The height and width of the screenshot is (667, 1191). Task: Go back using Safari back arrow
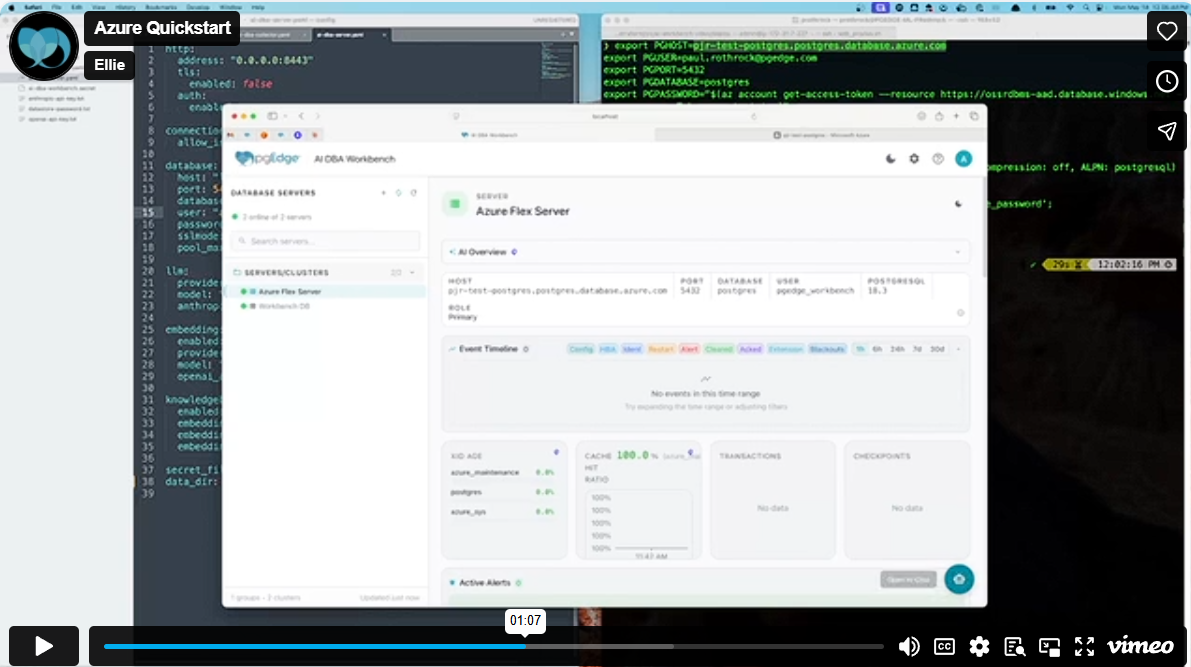(x=301, y=116)
